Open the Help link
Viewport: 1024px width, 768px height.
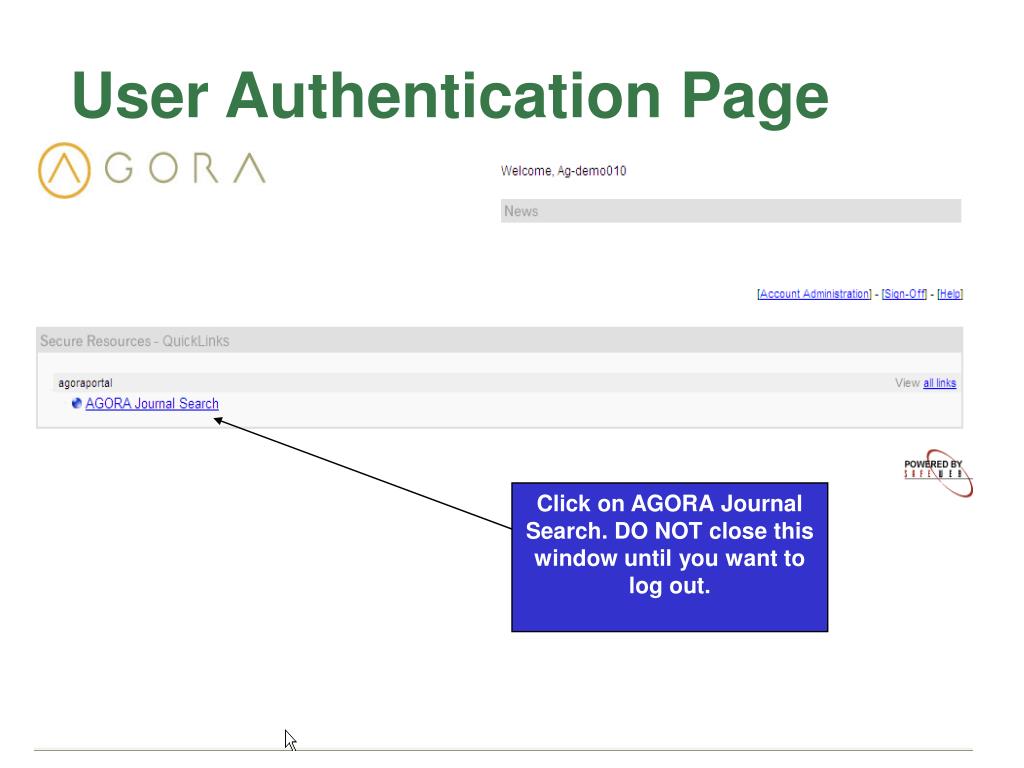point(950,294)
